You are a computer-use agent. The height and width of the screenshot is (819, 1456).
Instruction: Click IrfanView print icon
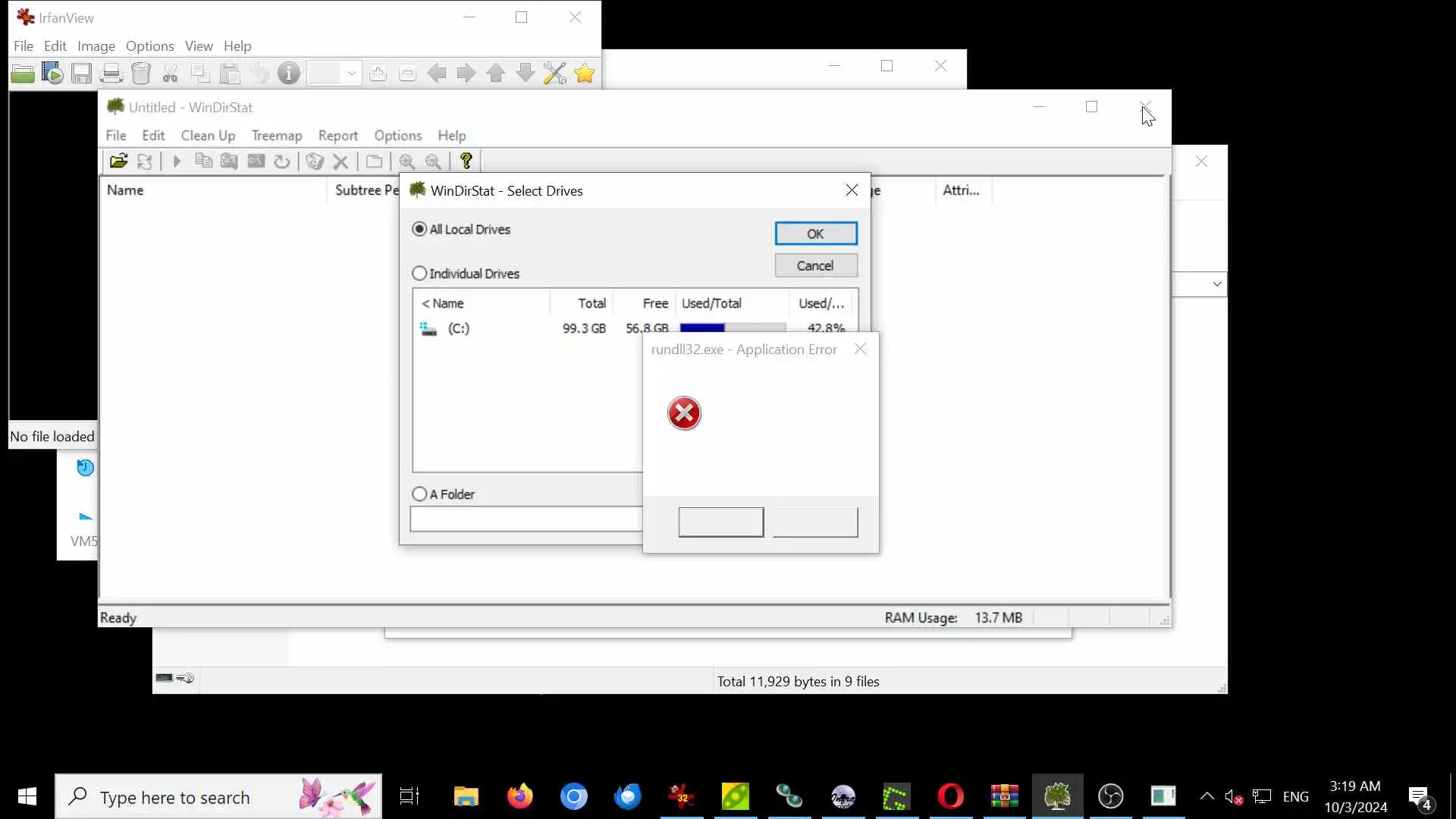[x=111, y=74]
